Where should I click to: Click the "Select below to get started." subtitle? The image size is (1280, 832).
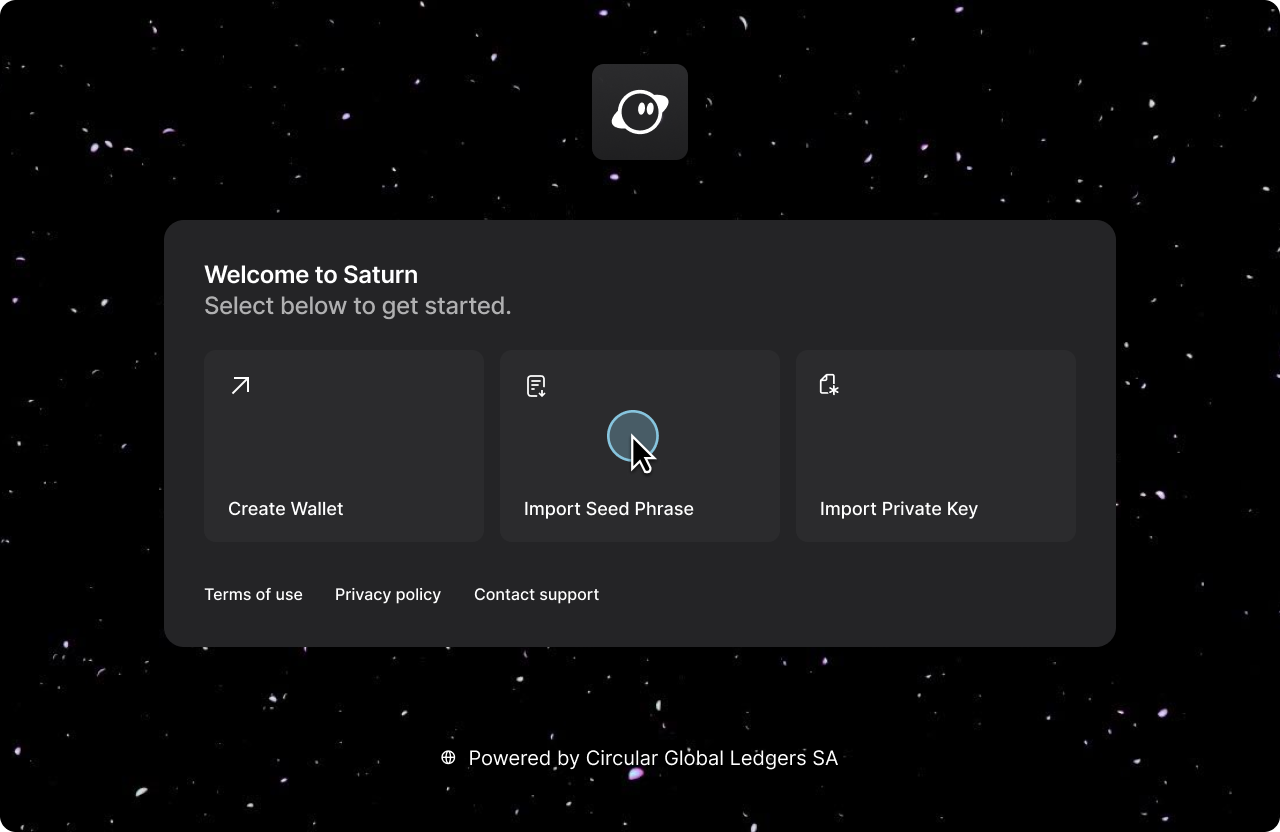click(x=357, y=306)
